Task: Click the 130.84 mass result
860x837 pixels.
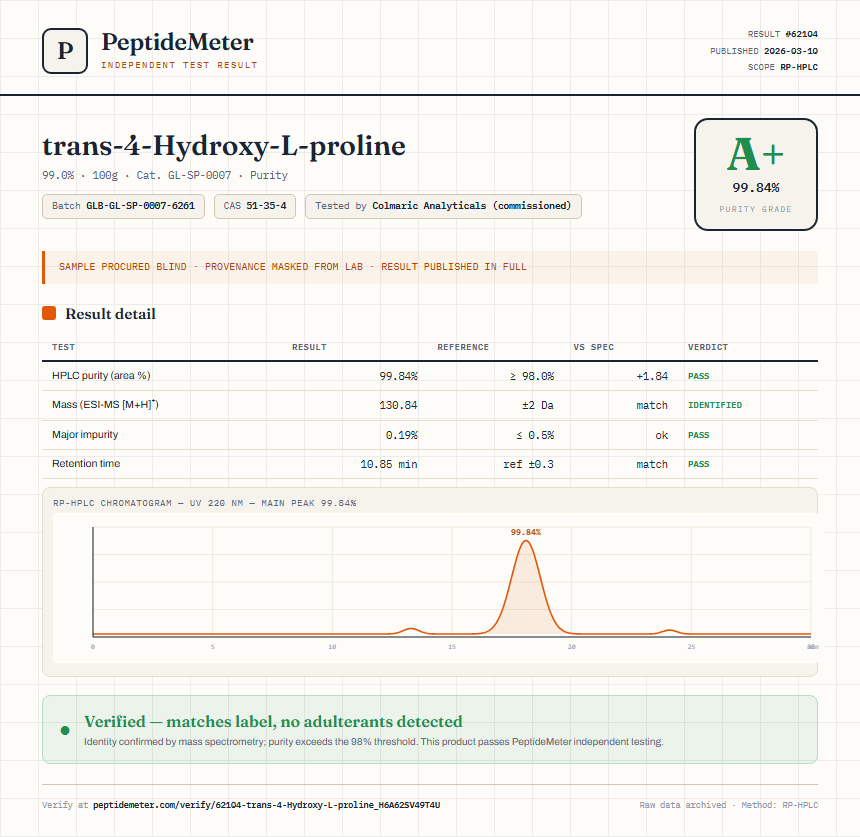Action: pyautogui.click(x=399, y=405)
